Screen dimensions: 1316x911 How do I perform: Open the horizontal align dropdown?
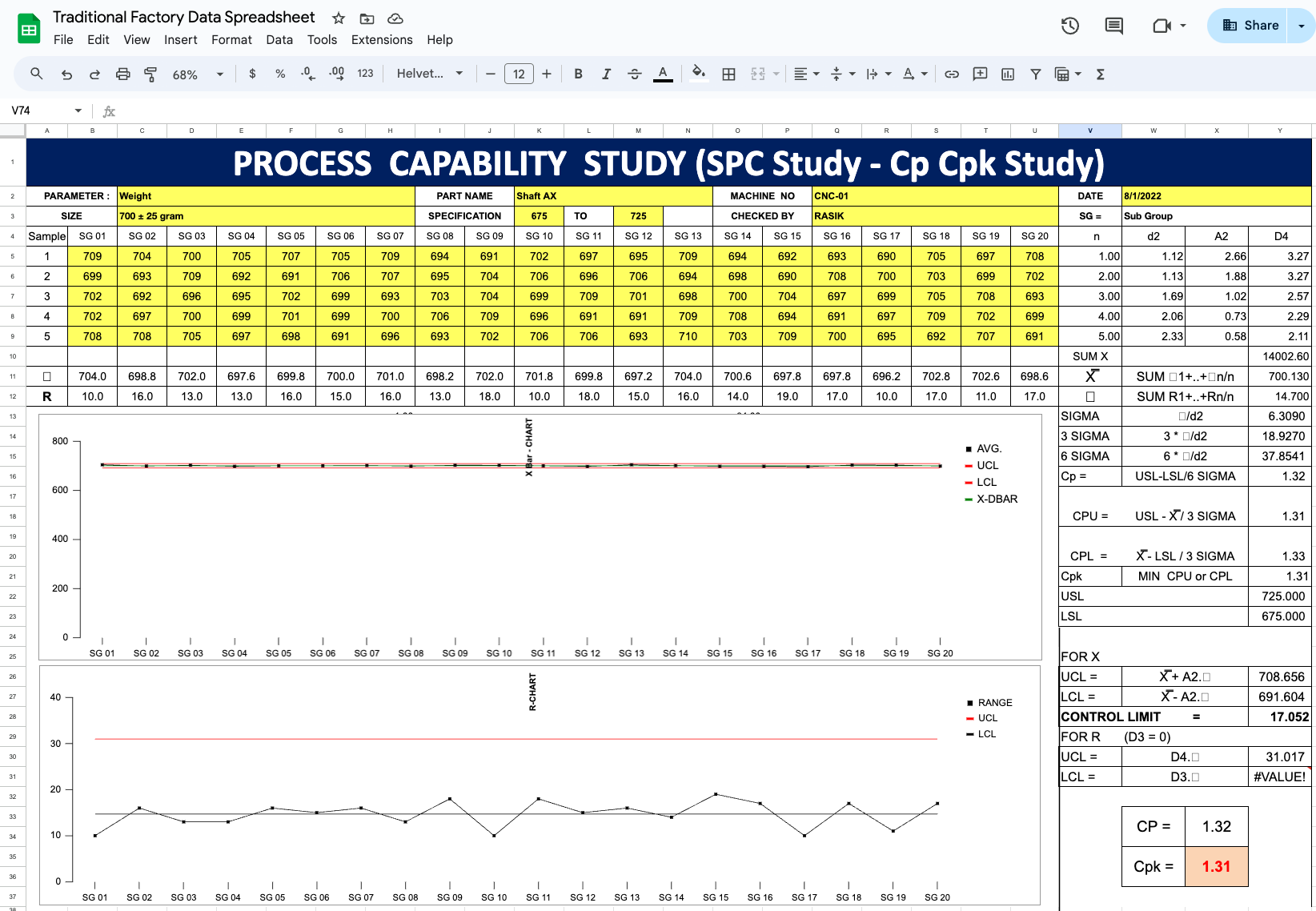coord(805,74)
